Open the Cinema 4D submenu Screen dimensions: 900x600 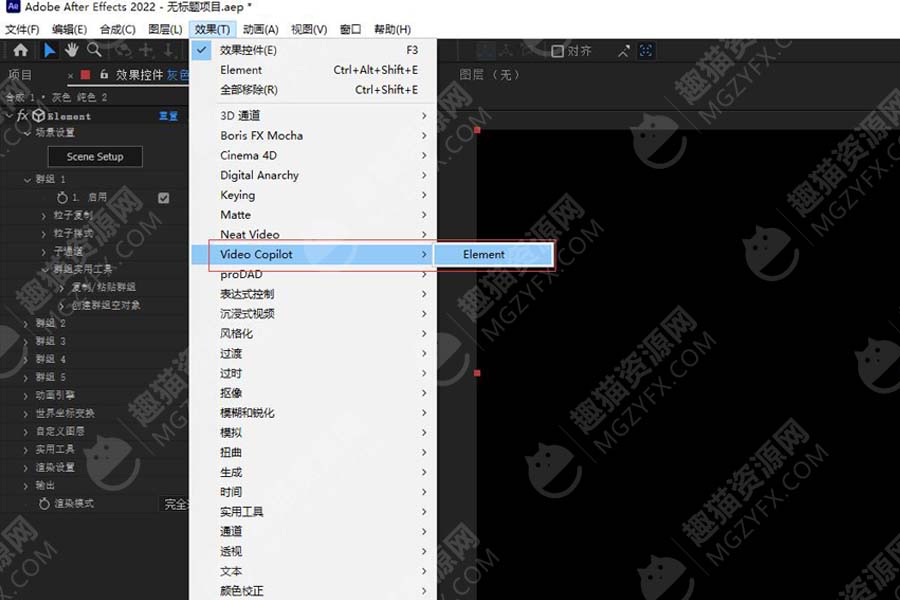313,156
